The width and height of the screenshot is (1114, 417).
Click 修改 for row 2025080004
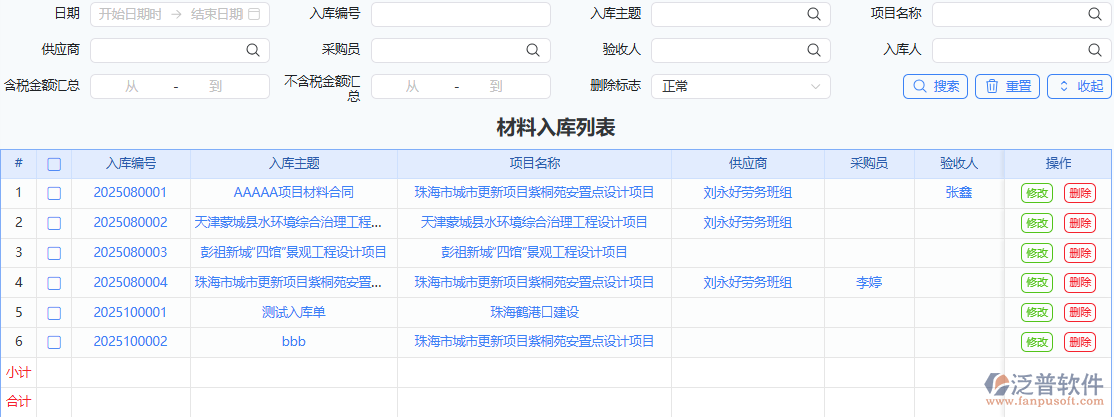[x=1037, y=283]
